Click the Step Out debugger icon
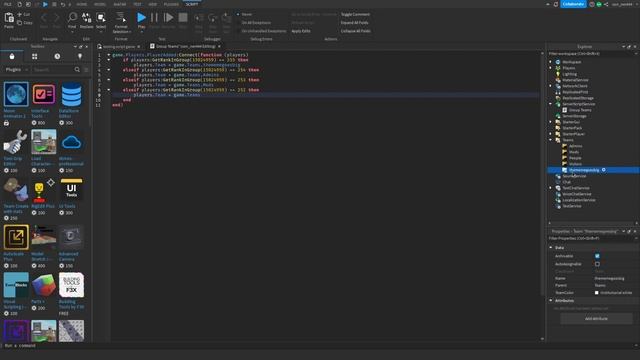This screenshot has width=640, height=360. click(x=226, y=18)
